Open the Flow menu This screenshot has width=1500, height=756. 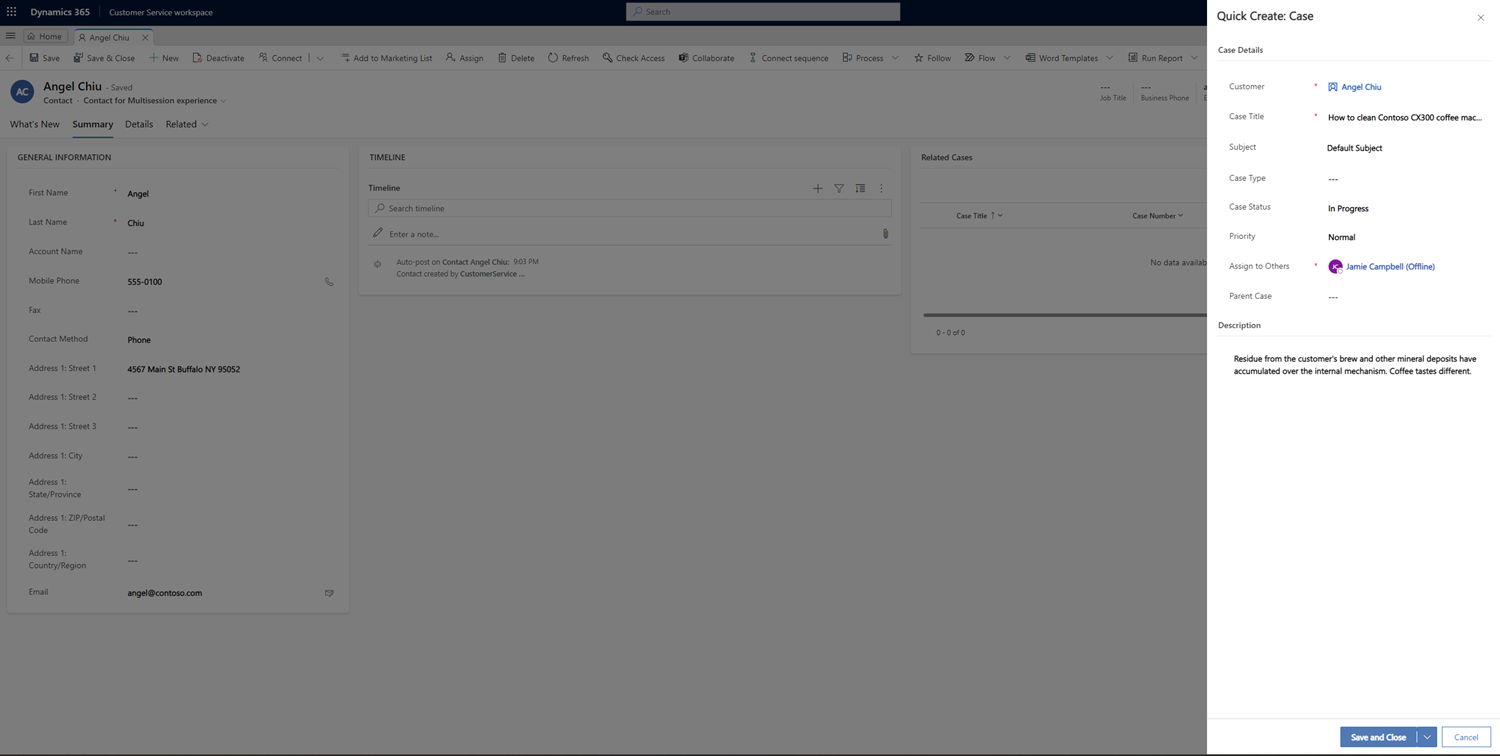click(x=987, y=58)
